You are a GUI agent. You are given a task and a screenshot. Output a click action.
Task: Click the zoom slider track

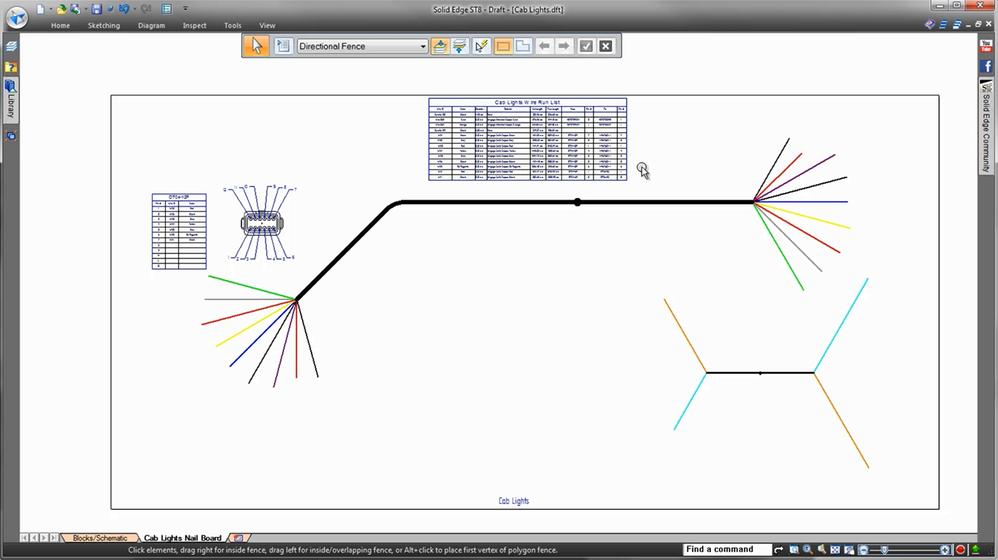tap(904, 549)
